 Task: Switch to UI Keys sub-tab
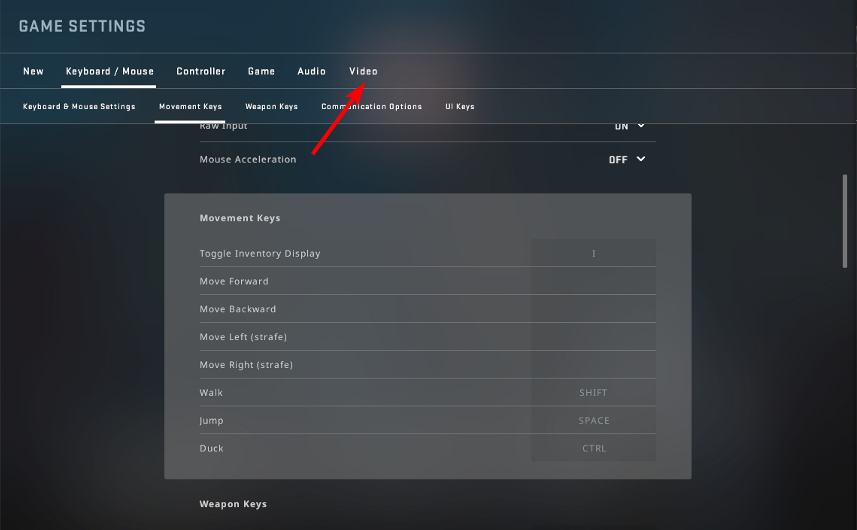[x=460, y=107]
